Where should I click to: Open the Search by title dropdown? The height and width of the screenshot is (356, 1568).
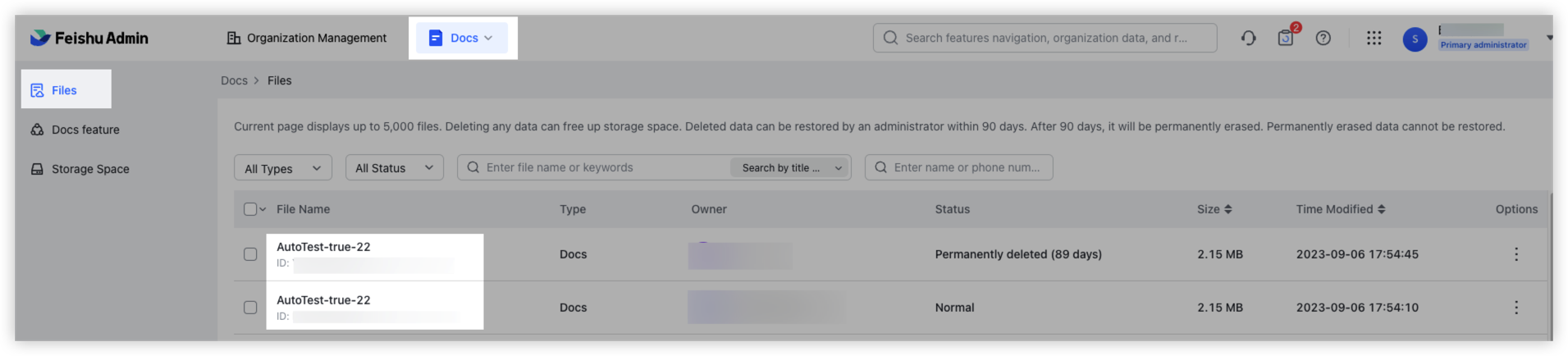(x=790, y=167)
